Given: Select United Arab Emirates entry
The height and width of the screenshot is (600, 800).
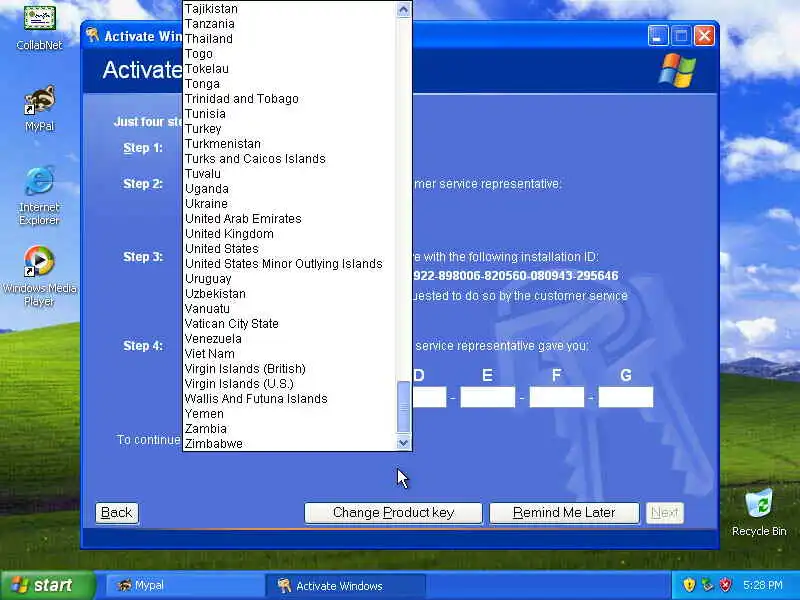Looking at the screenshot, I should point(289,219).
